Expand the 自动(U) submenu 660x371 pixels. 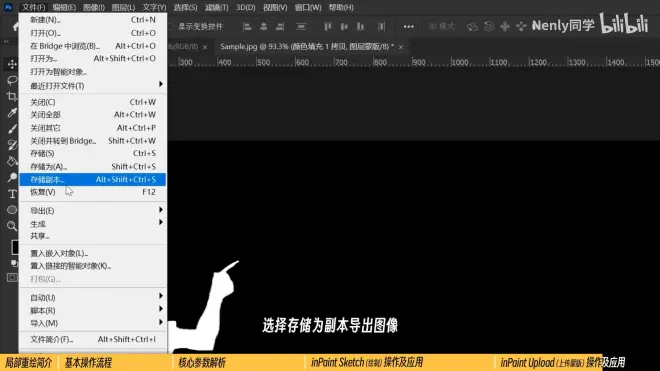coord(93,297)
